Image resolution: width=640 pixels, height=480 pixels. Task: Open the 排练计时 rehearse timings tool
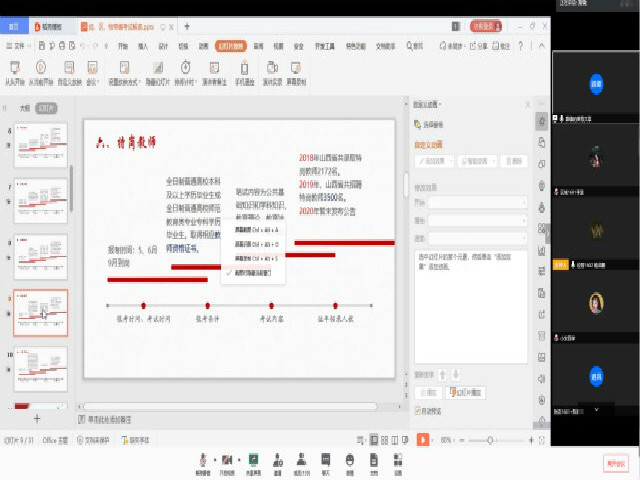(x=185, y=69)
